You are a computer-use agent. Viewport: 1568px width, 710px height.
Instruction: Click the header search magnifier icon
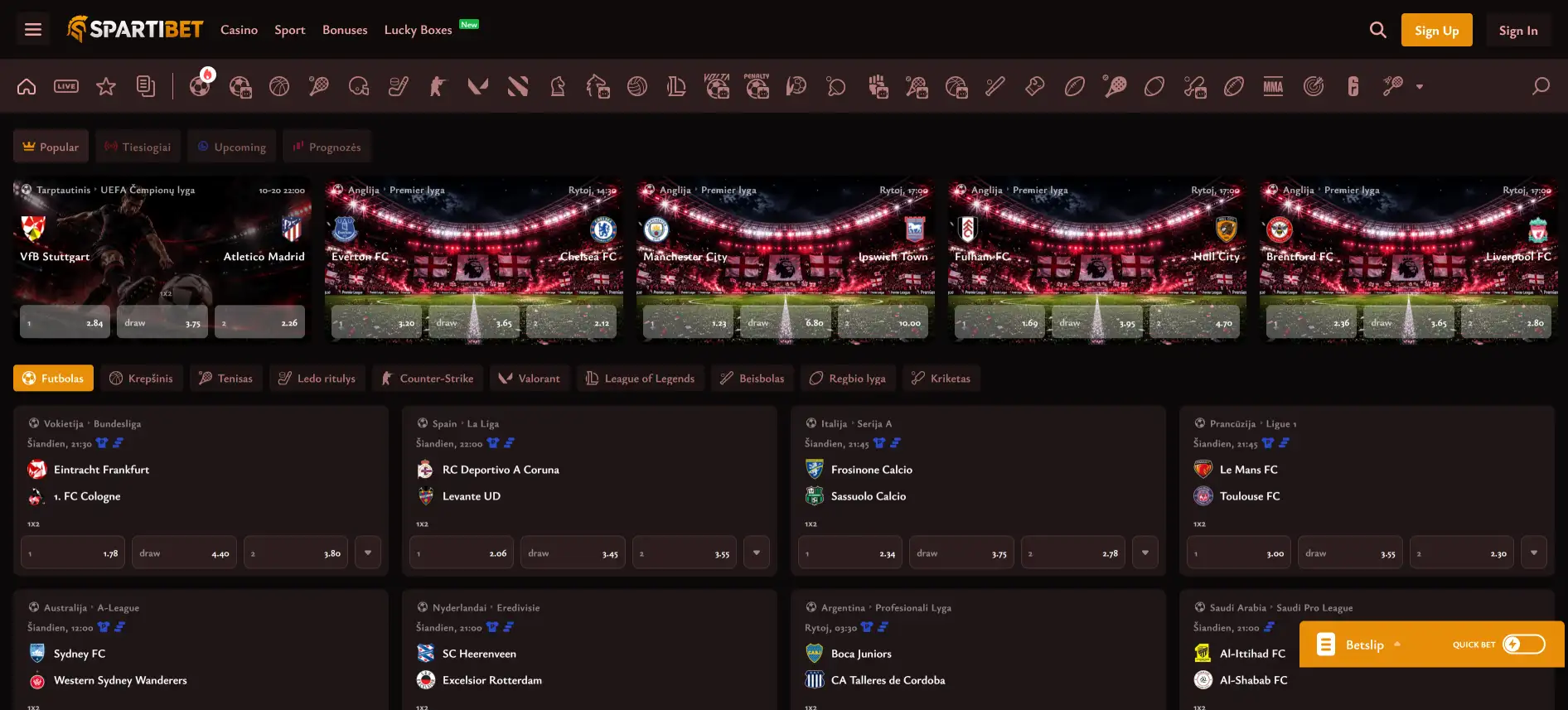(x=1377, y=30)
